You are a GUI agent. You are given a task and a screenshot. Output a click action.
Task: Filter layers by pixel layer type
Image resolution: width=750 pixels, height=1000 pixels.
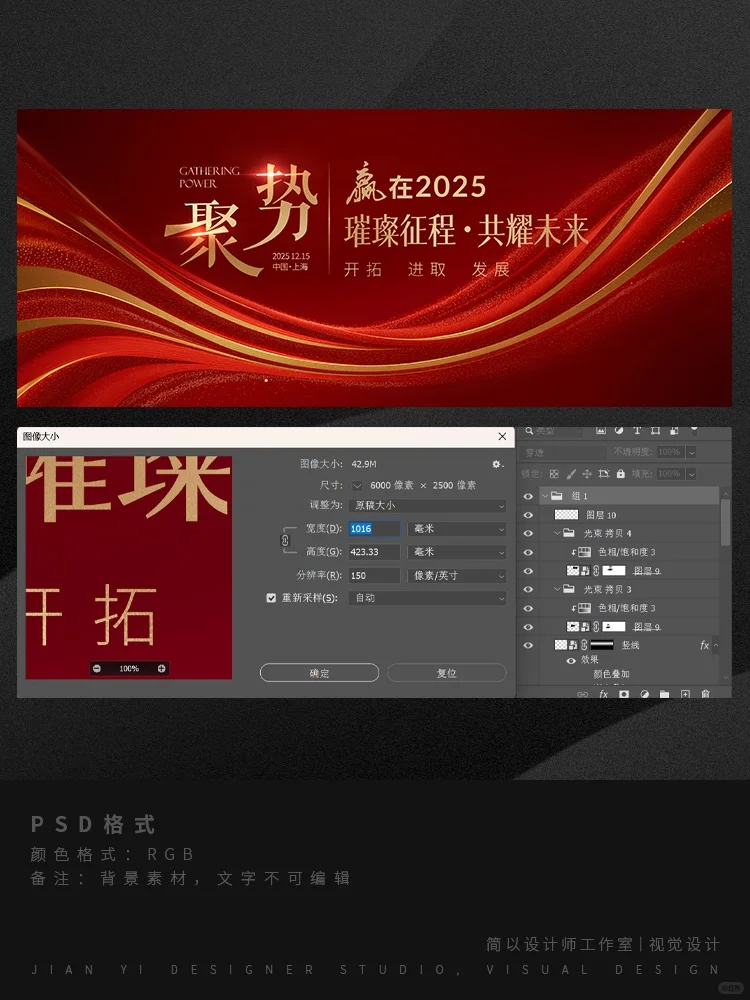pos(601,431)
